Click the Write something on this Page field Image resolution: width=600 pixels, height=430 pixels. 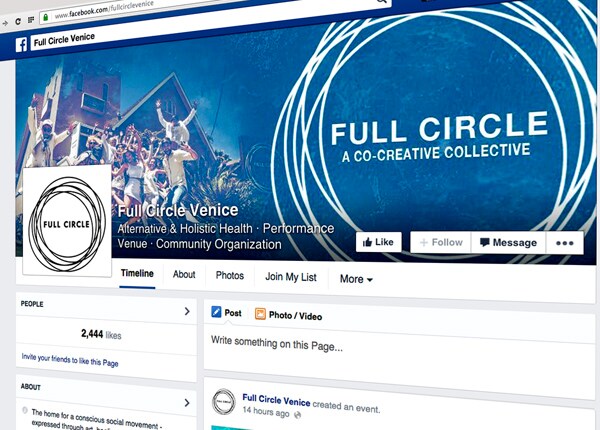tap(399, 352)
